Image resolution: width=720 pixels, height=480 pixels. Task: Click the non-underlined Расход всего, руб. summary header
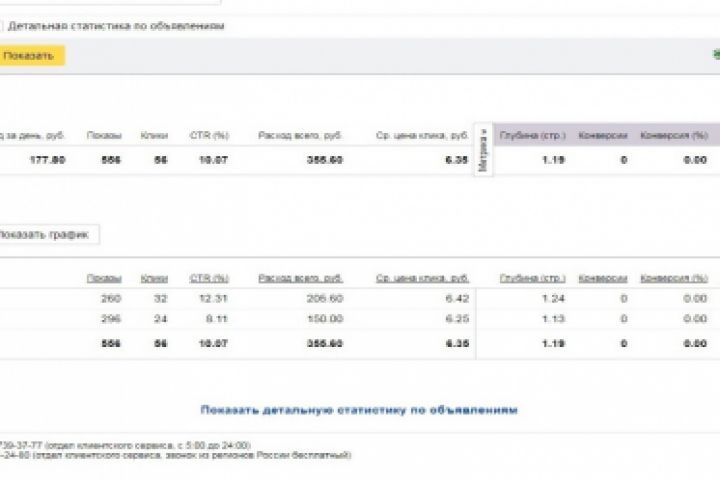[x=300, y=136]
